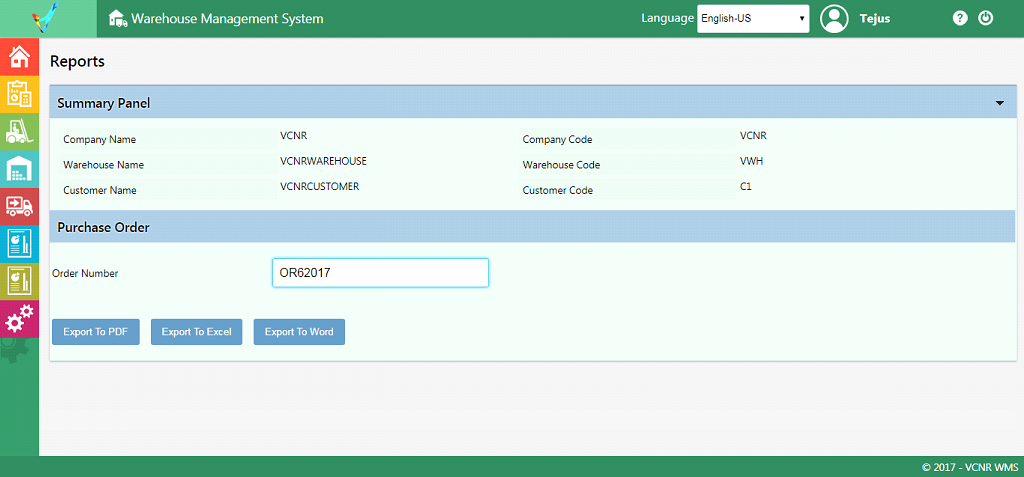Image resolution: width=1024 pixels, height=477 pixels.
Task: Open the Language dropdown showing English-US
Action: pyautogui.click(x=753, y=19)
